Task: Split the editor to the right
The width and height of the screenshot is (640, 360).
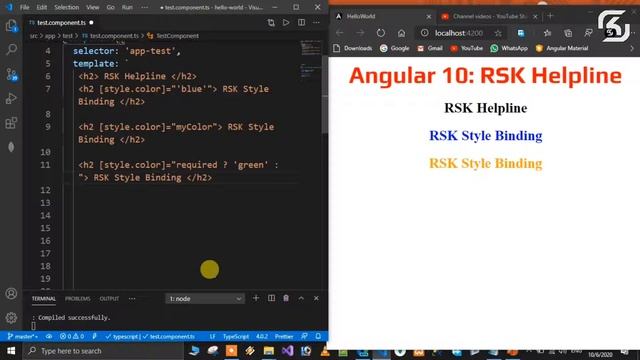Action: [301, 22]
